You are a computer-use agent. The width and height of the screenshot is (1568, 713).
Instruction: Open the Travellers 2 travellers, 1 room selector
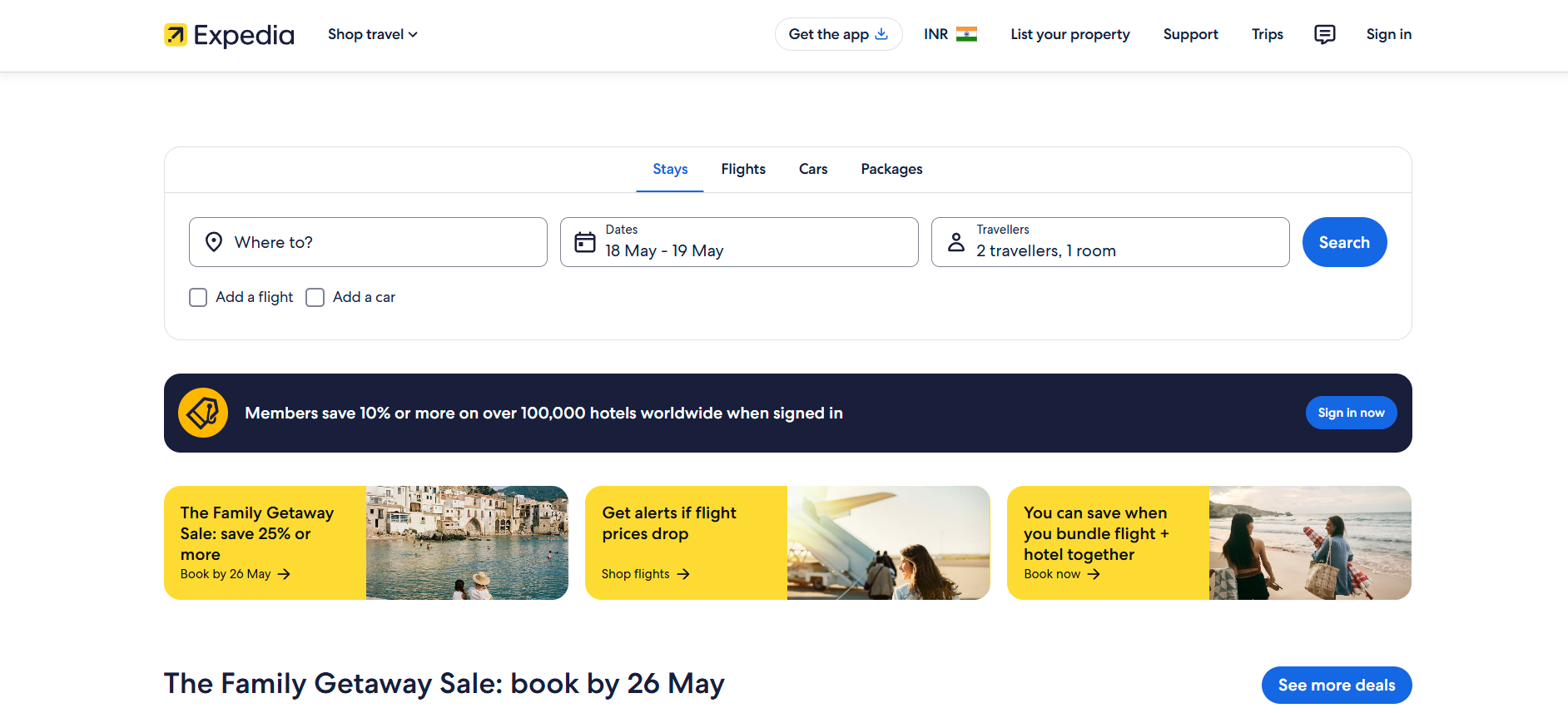click(1110, 242)
